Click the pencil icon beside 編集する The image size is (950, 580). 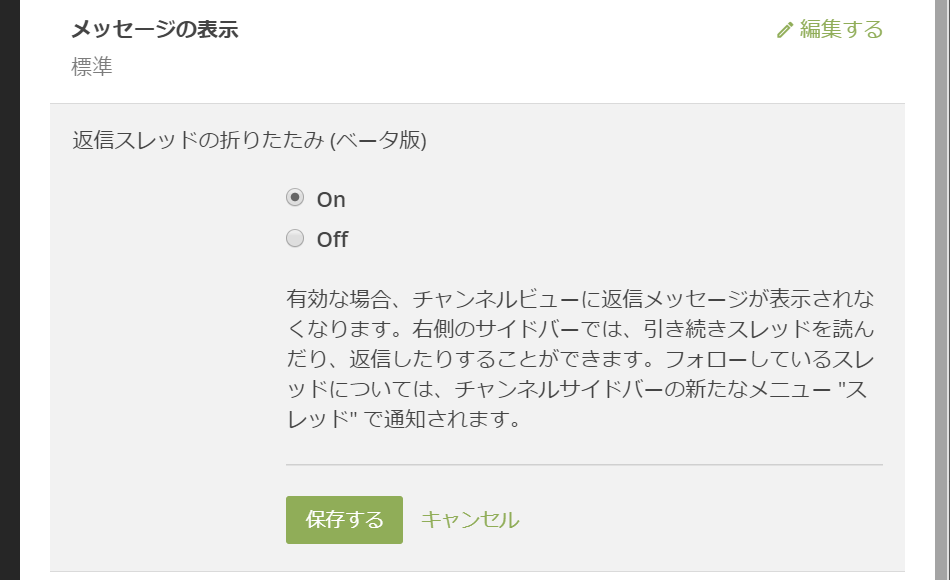785,30
